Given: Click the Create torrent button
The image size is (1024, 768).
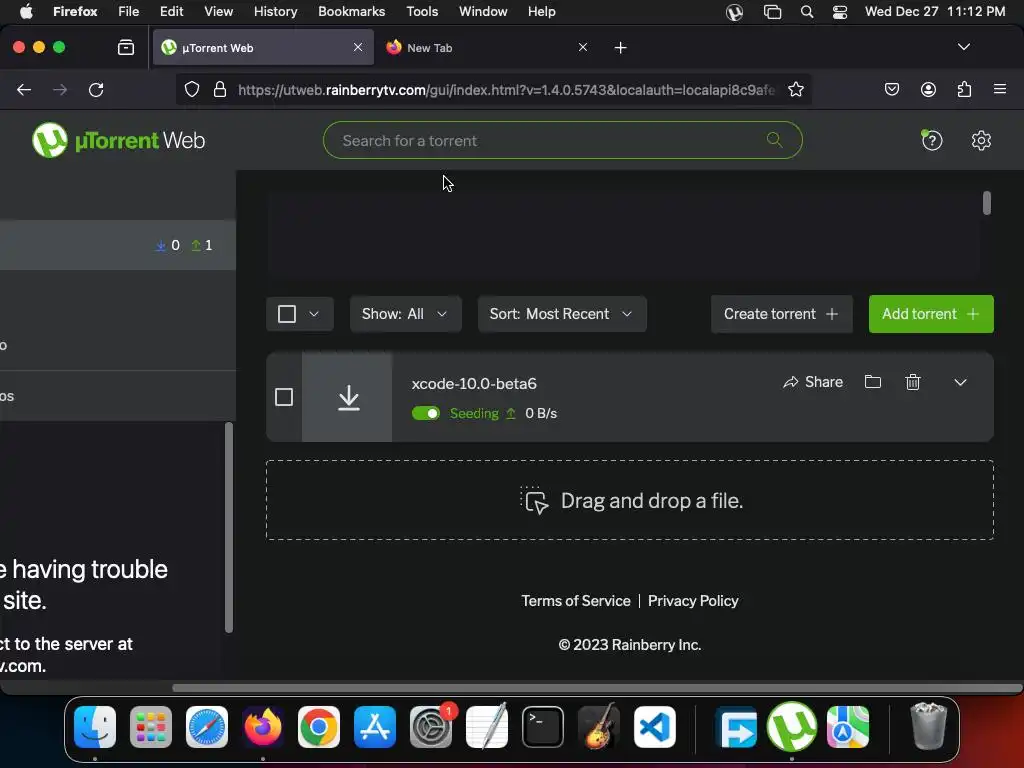Looking at the screenshot, I should click(x=782, y=314).
